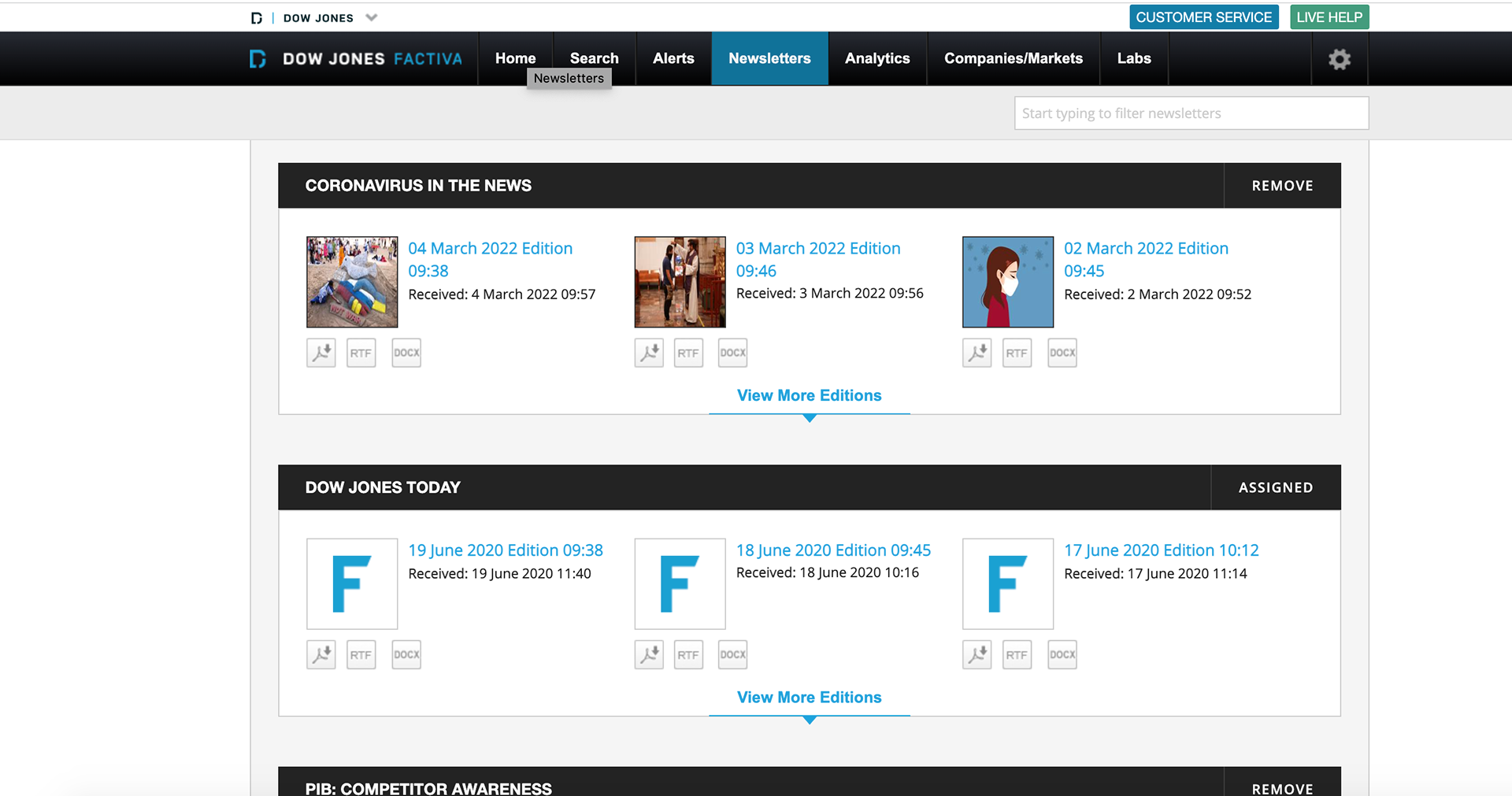
Task: Download RTF of 02 March 2022 Edition
Action: coord(1017,353)
